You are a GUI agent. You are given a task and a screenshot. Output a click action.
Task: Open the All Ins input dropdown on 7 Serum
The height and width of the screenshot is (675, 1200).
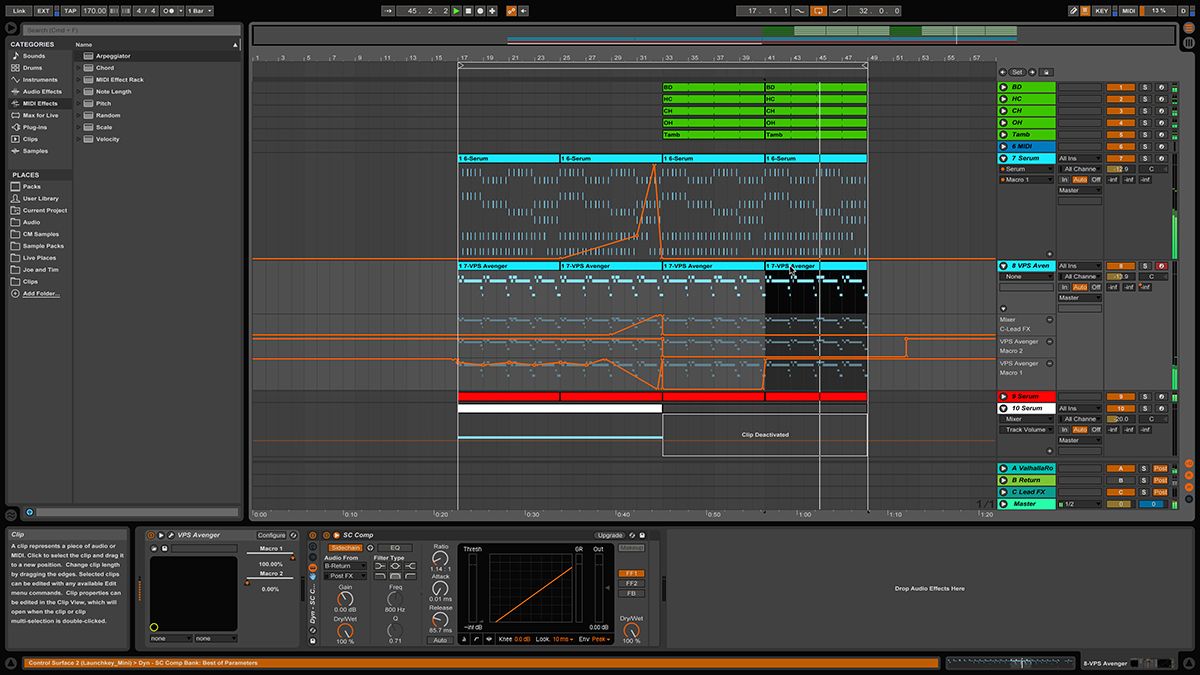pyautogui.click(x=1080, y=158)
